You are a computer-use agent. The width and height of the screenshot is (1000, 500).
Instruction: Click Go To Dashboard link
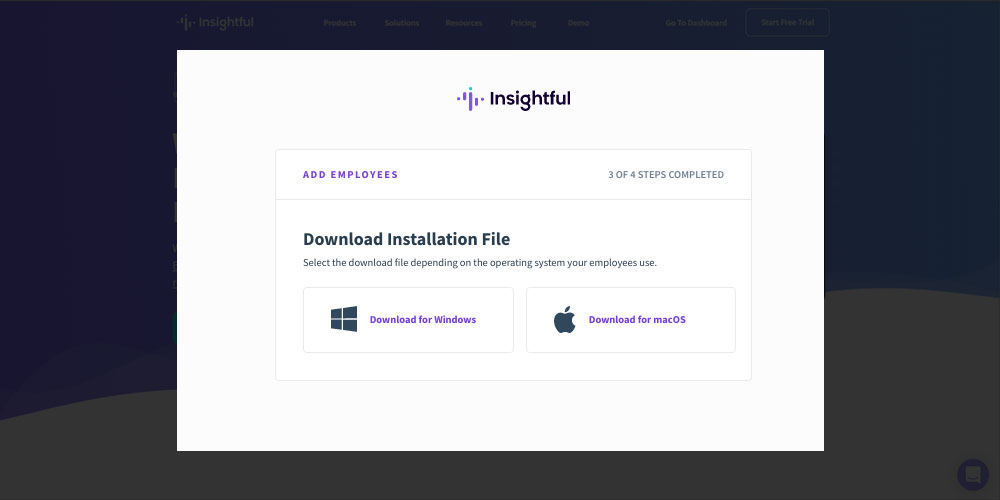[x=696, y=23]
